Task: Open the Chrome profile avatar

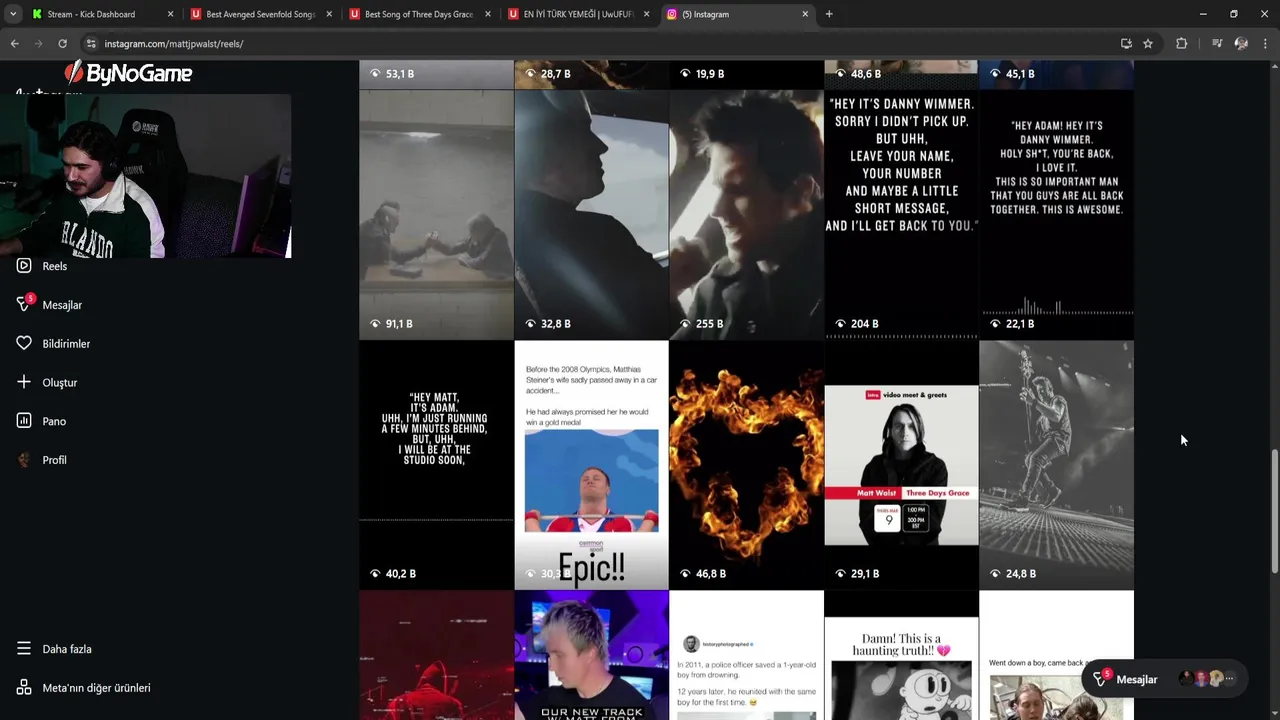Action: point(1241,44)
